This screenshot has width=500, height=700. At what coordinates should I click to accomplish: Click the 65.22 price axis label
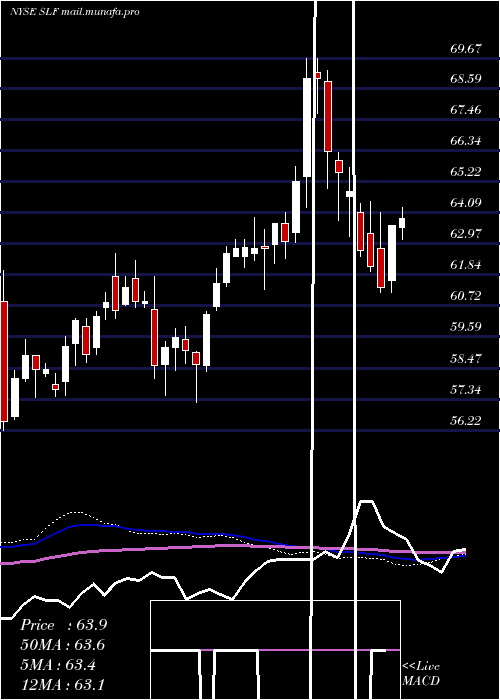pyautogui.click(x=466, y=172)
